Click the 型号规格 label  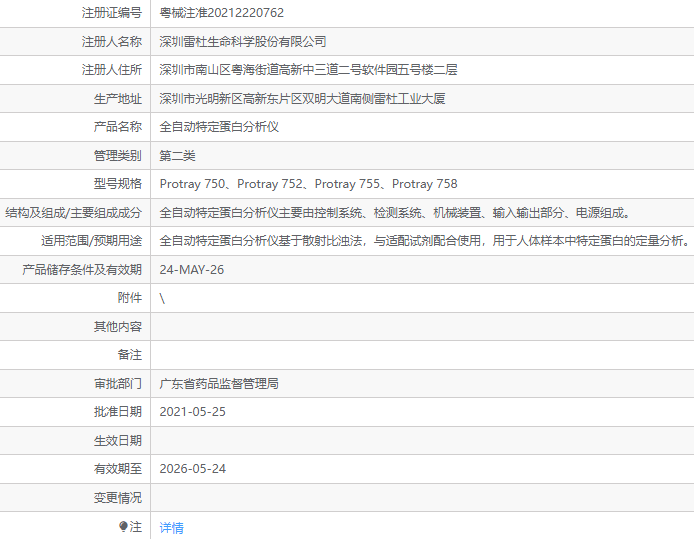pos(118,184)
